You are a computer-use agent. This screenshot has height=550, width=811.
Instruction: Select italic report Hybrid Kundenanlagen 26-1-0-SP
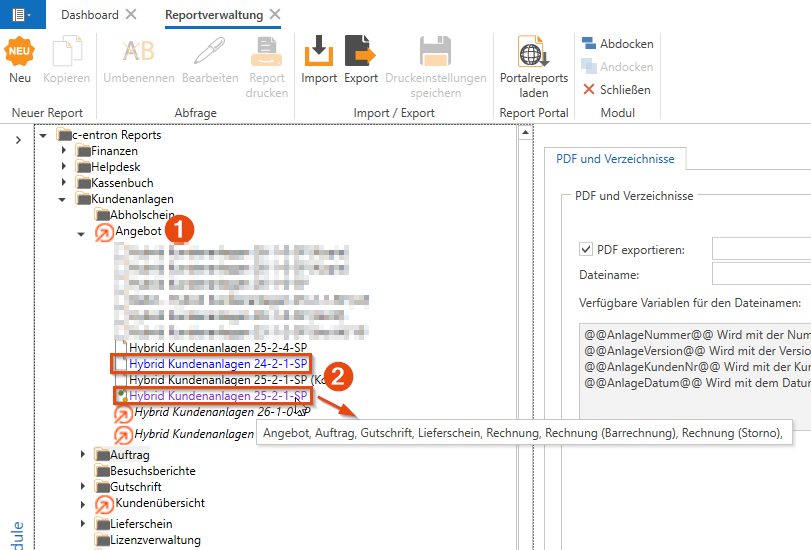coord(222,412)
